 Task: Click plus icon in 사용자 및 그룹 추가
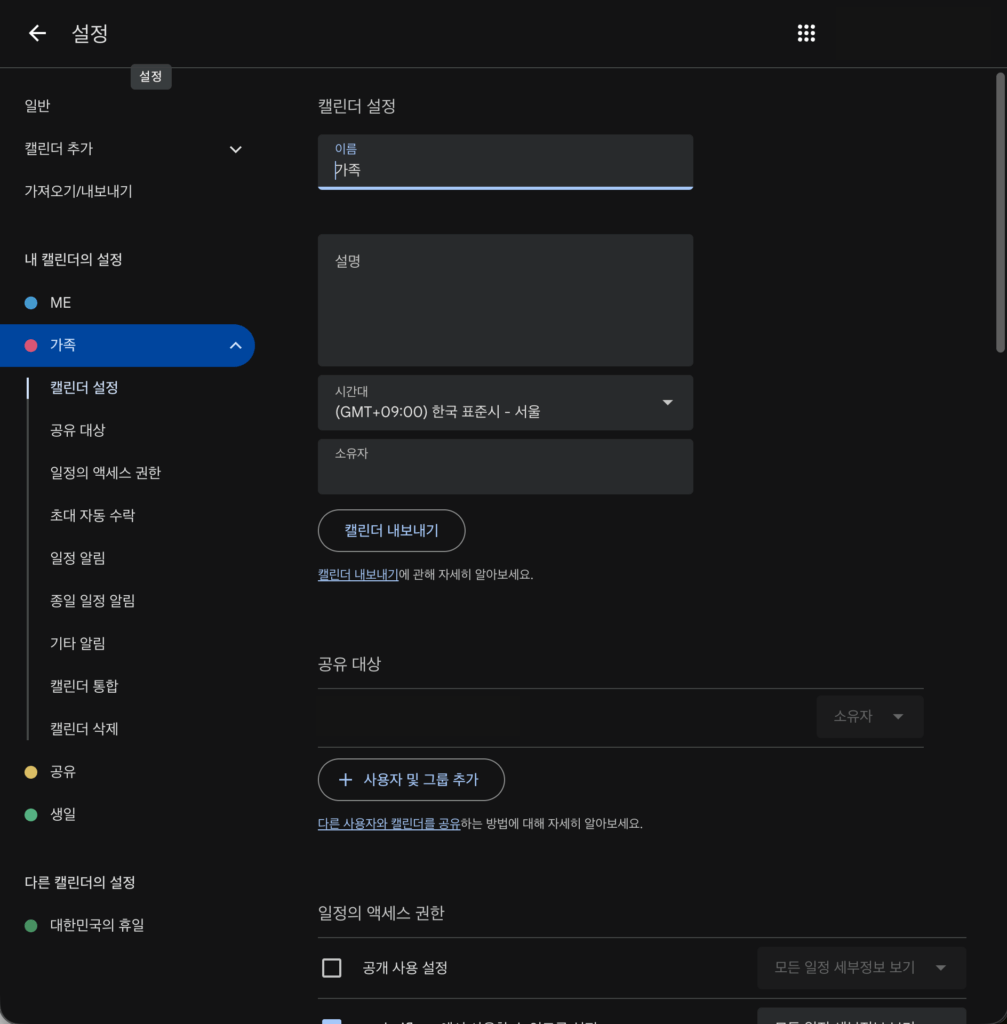[x=346, y=780]
